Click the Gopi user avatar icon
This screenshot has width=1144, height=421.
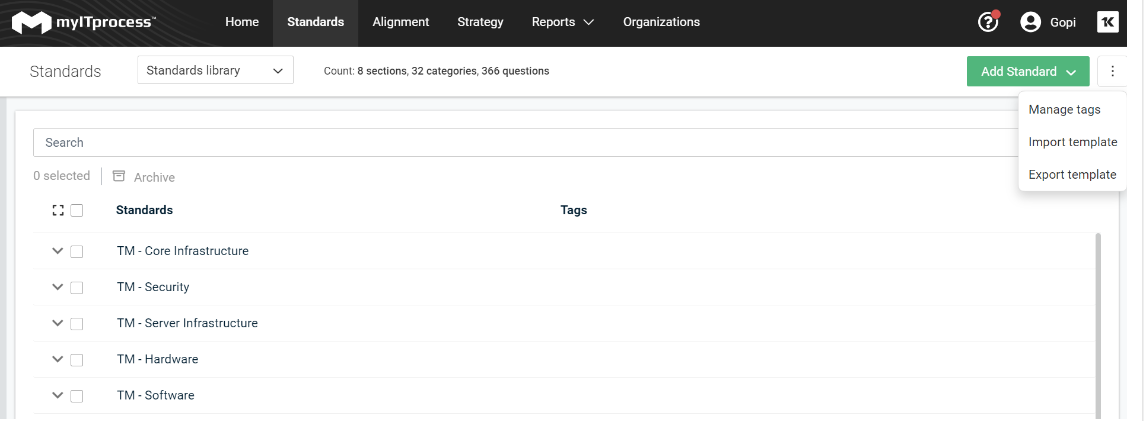tap(1030, 22)
